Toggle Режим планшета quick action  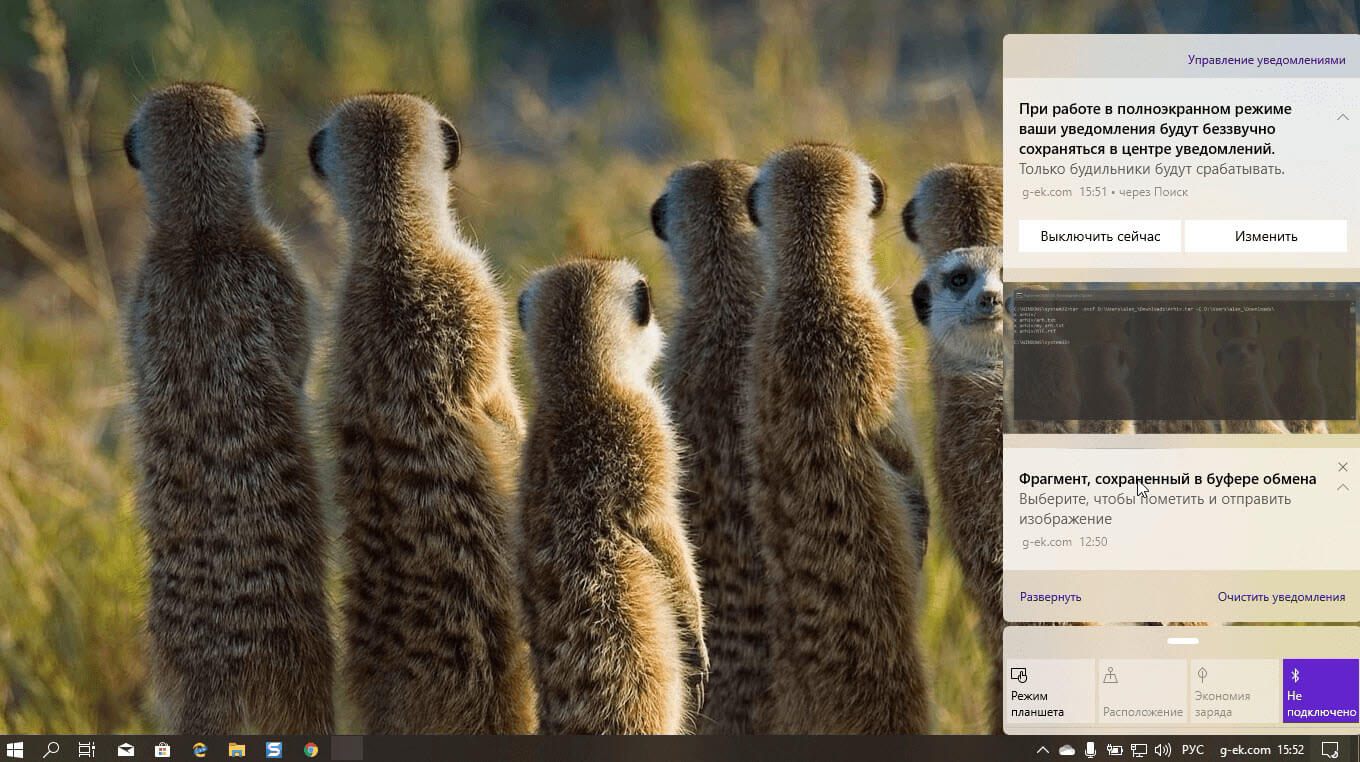click(x=1049, y=691)
